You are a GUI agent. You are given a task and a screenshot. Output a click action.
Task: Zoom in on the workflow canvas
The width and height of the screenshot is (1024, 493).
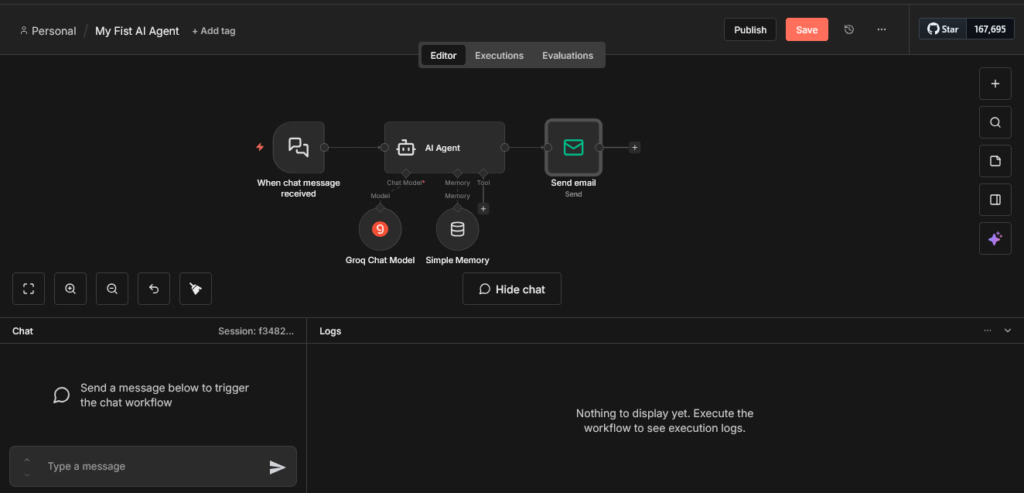tap(71, 289)
